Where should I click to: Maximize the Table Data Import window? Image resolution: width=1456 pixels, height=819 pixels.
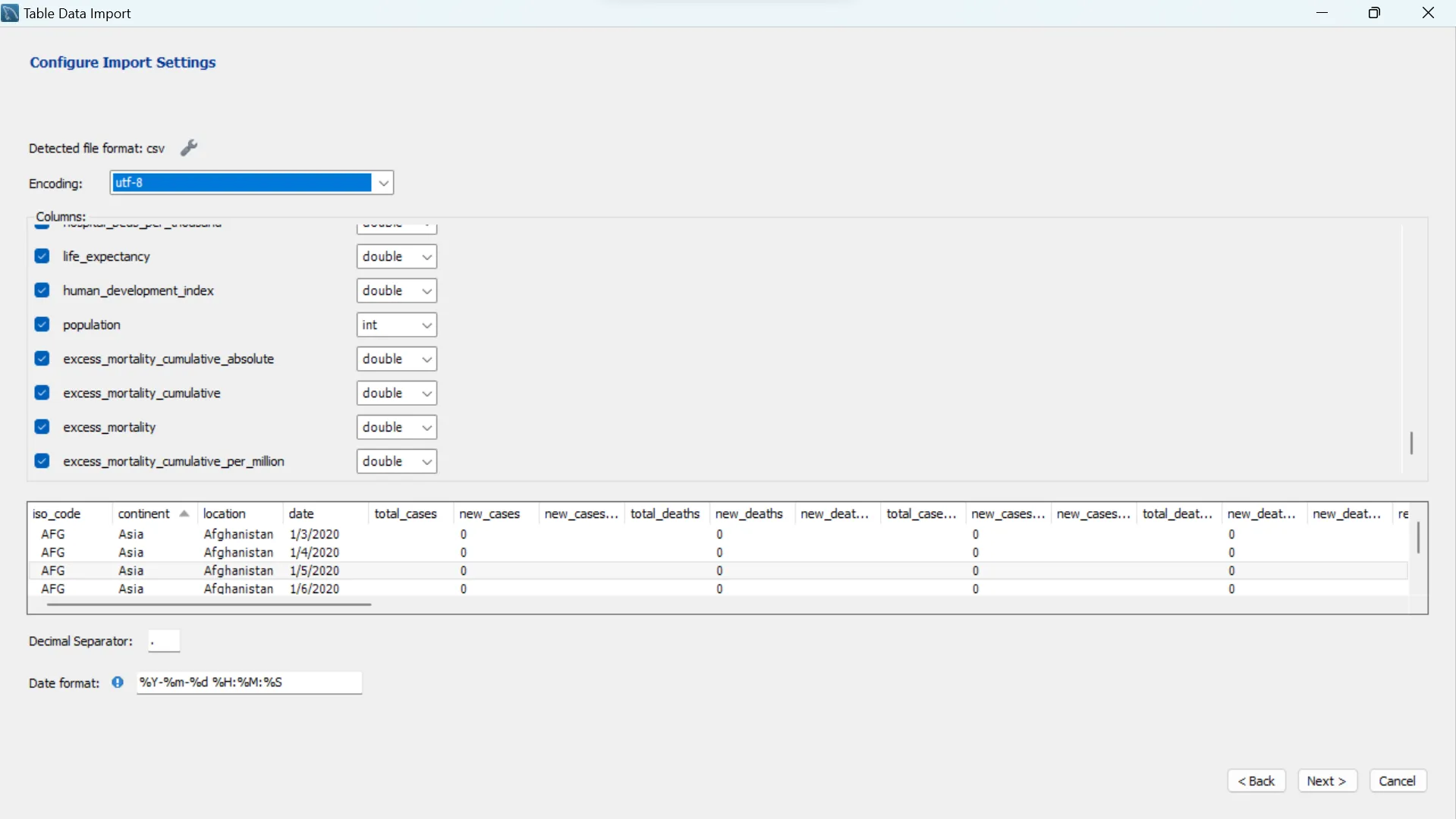pyautogui.click(x=1374, y=13)
